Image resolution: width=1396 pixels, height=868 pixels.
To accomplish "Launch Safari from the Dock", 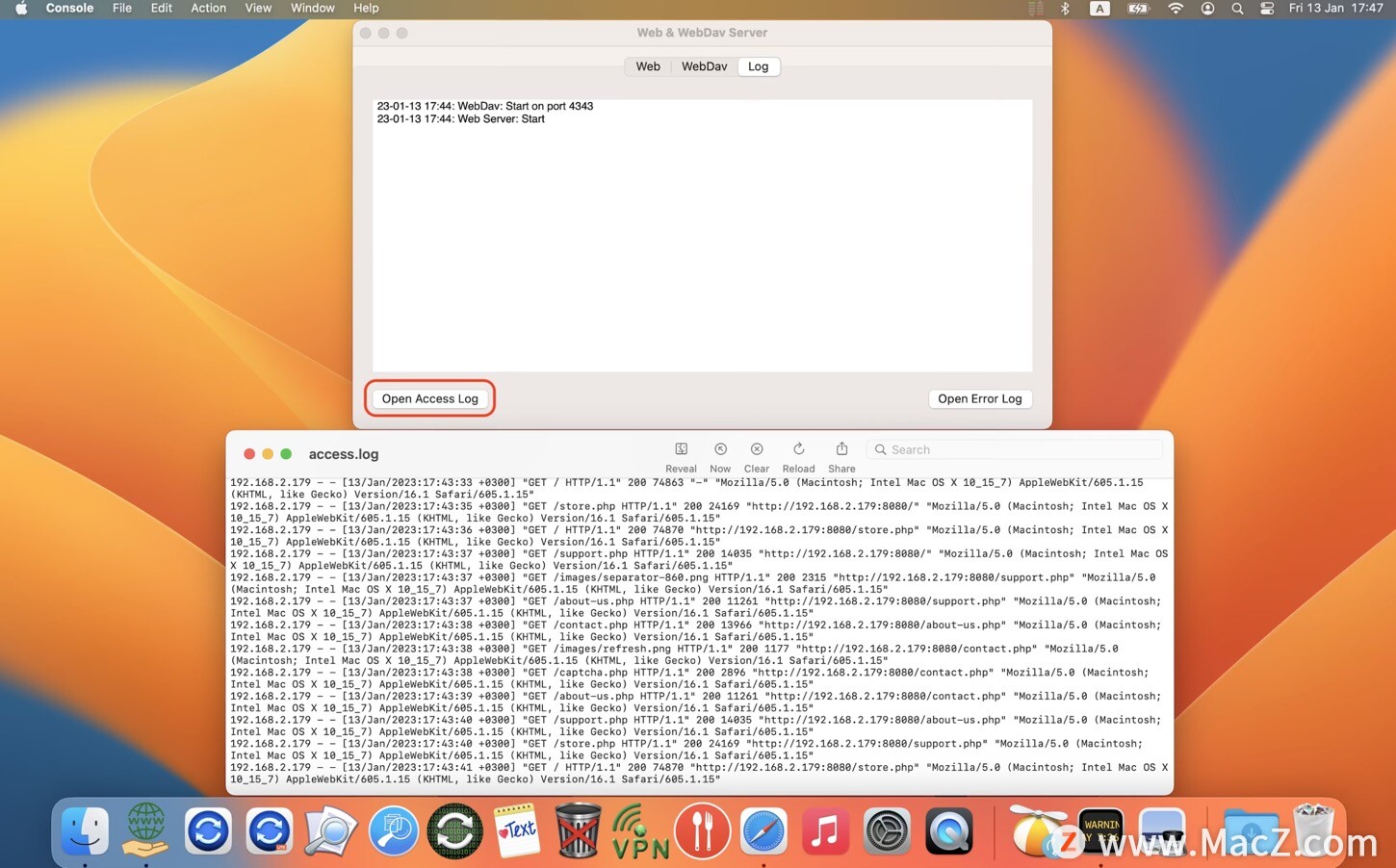I will click(763, 830).
